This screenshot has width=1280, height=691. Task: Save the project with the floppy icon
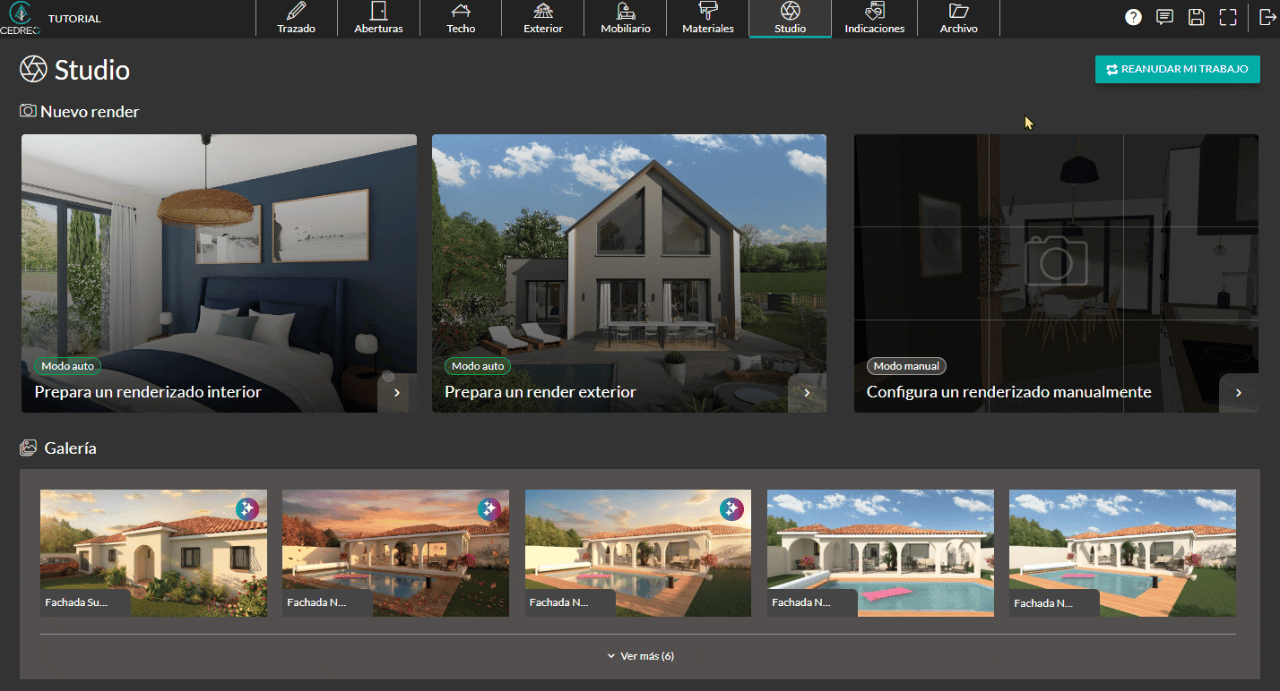tap(1196, 17)
